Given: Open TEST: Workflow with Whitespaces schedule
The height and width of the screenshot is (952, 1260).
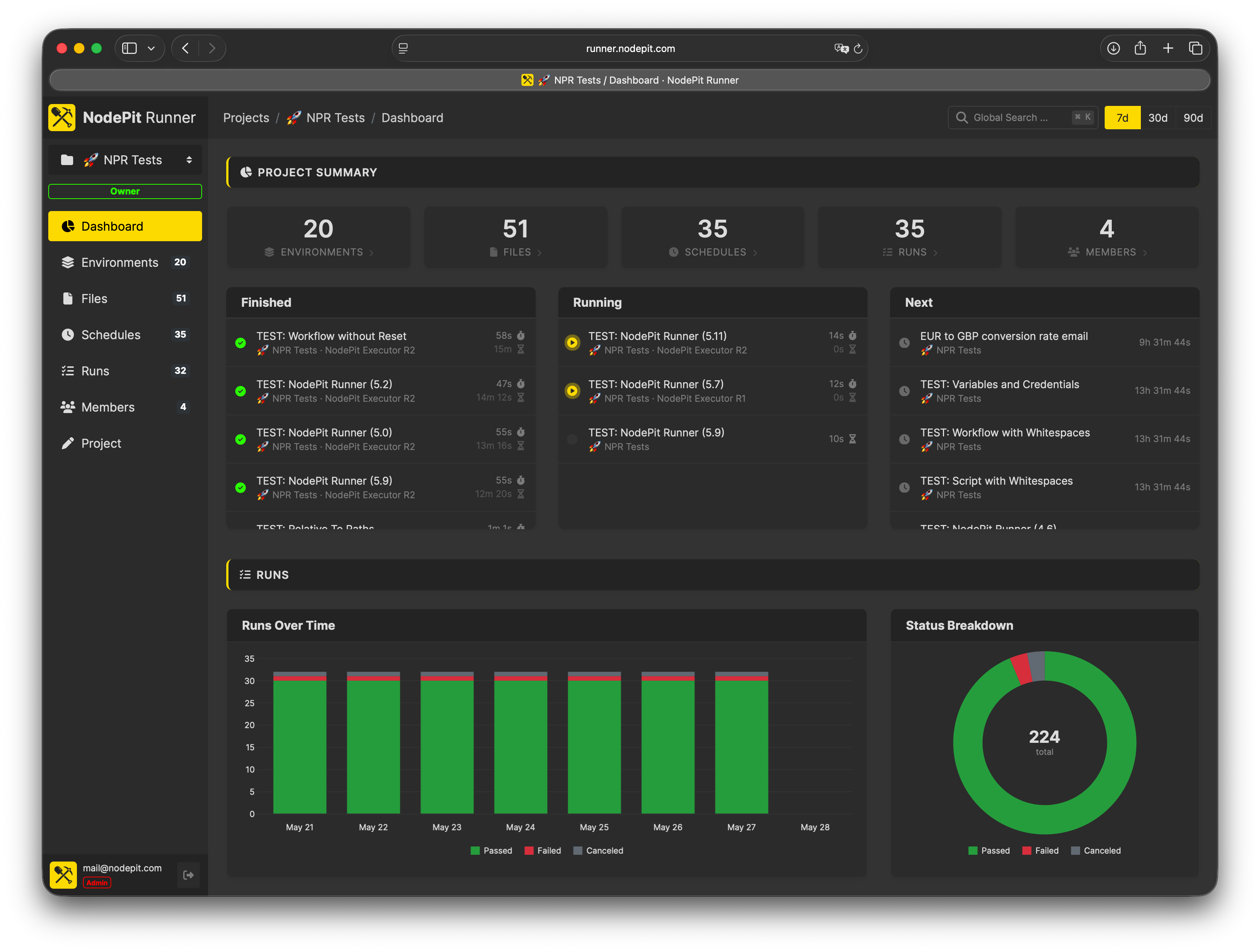Looking at the screenshot, I should [x=1045, y=439].
